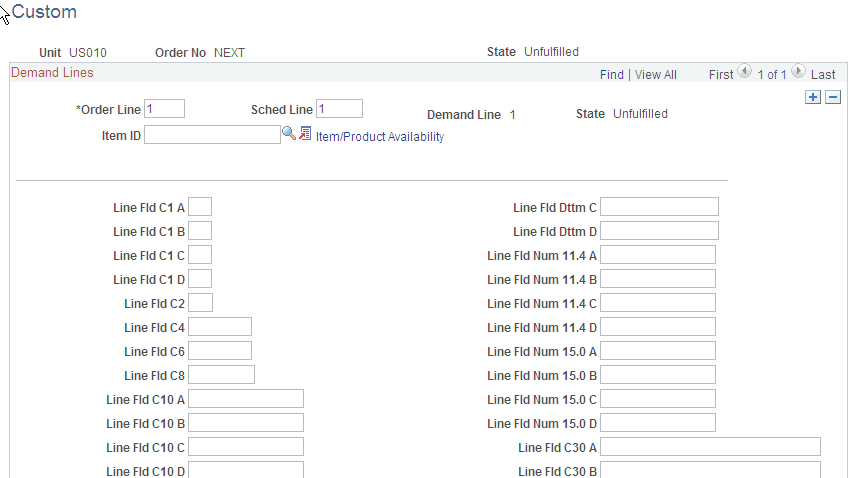Click the Find link
863x478 pixels.
click(611, 74)
